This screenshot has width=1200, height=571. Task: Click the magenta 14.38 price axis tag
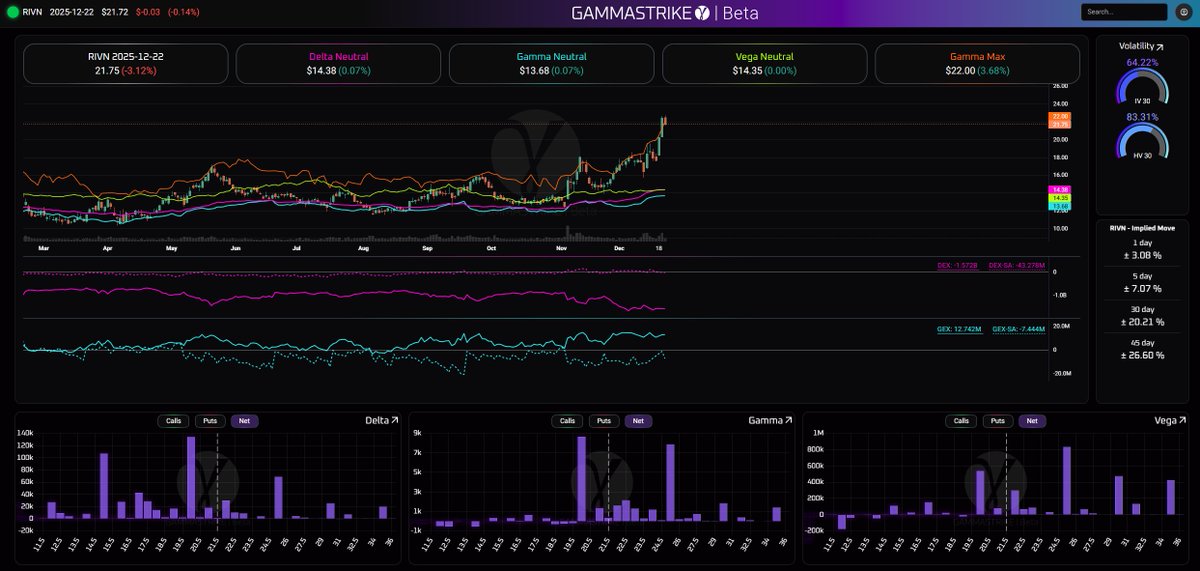coord(1060,190)
